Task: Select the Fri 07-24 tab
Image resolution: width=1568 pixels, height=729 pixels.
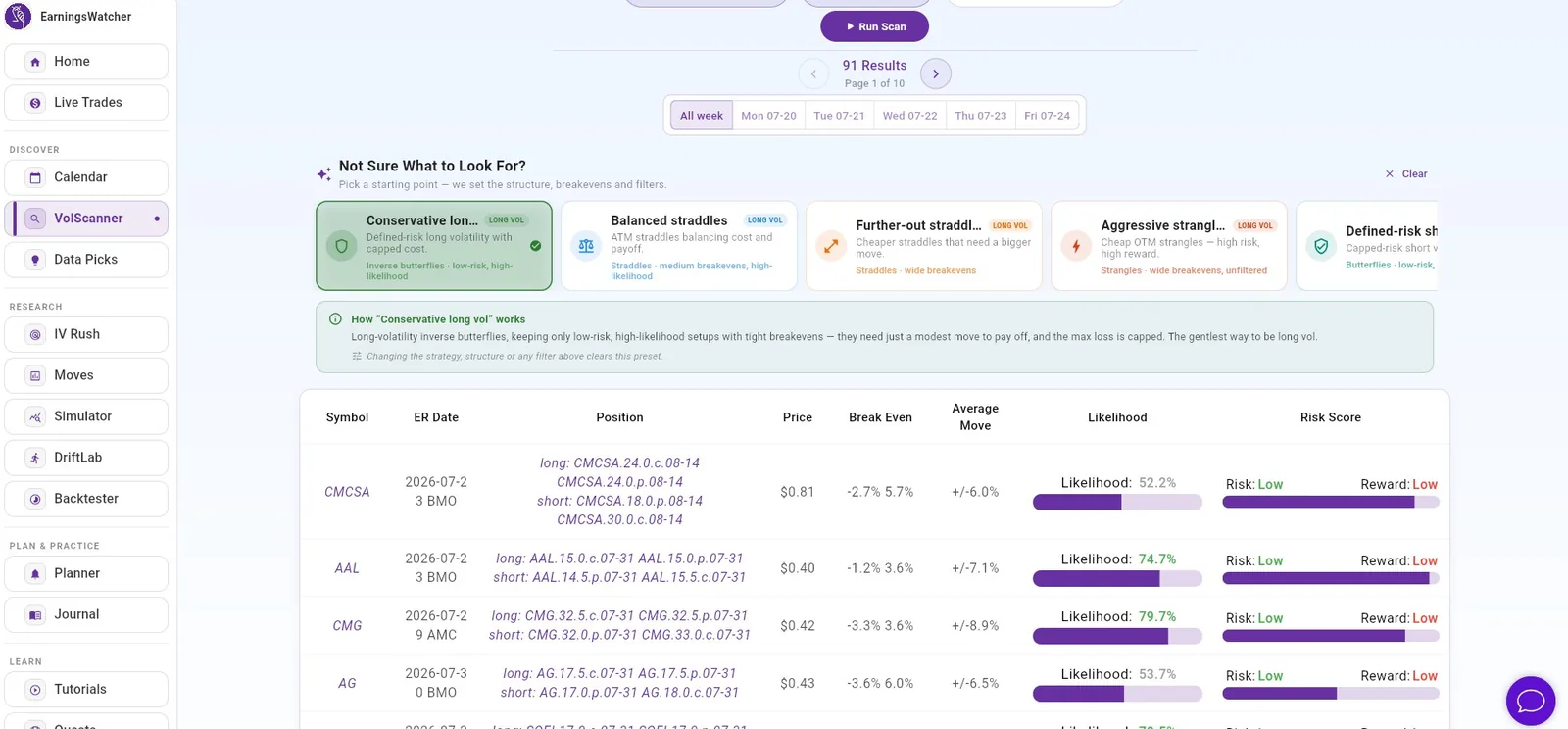Action: click(x=1047, y=116)
